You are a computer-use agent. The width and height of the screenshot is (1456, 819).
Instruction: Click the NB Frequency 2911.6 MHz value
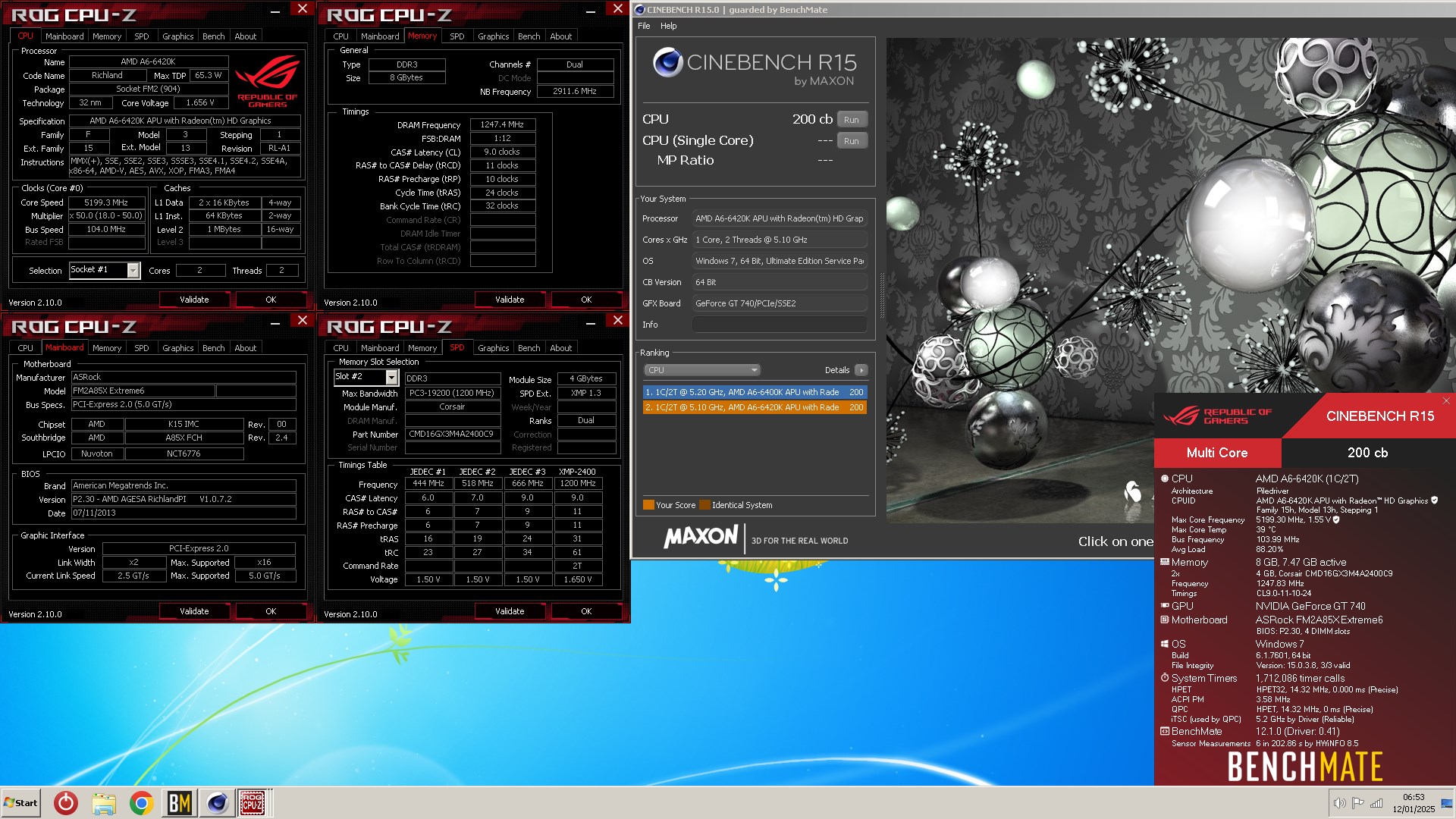(575, 91)
